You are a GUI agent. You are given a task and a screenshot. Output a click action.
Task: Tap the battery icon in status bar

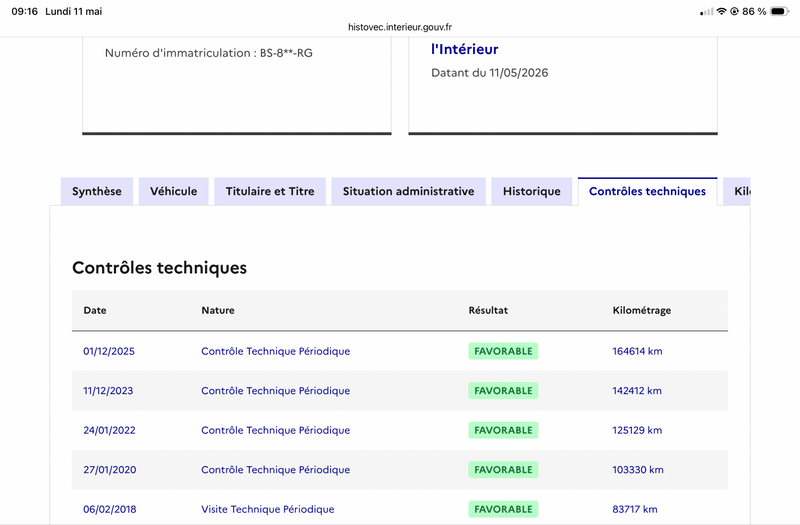click(780, 11)
